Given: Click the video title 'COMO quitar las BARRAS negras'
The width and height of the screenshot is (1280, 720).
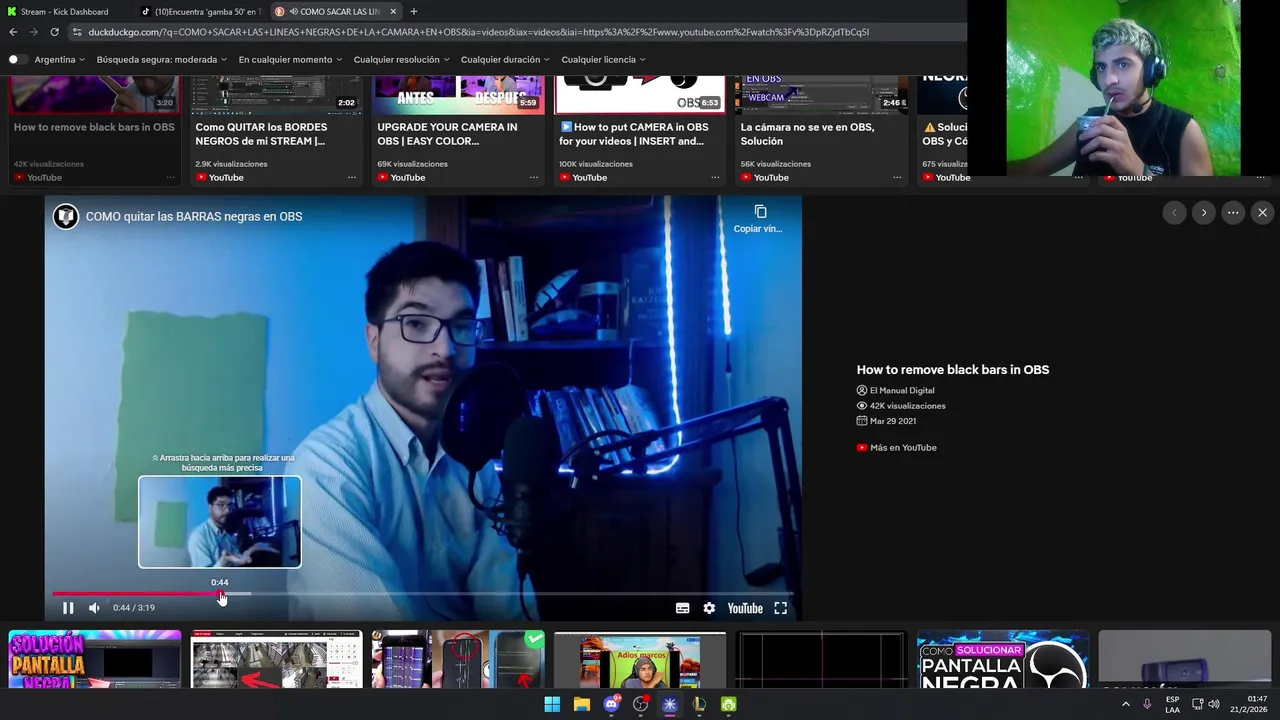Looking at the screenshot, I should [x=194, y=216].
